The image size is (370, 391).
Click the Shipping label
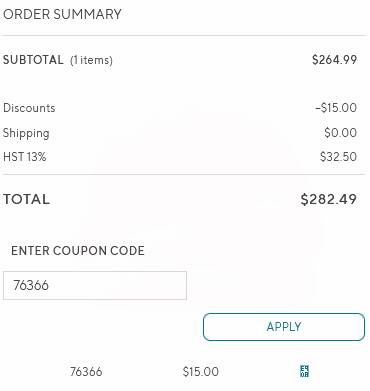pyautogui.click(x=26, y=133)
